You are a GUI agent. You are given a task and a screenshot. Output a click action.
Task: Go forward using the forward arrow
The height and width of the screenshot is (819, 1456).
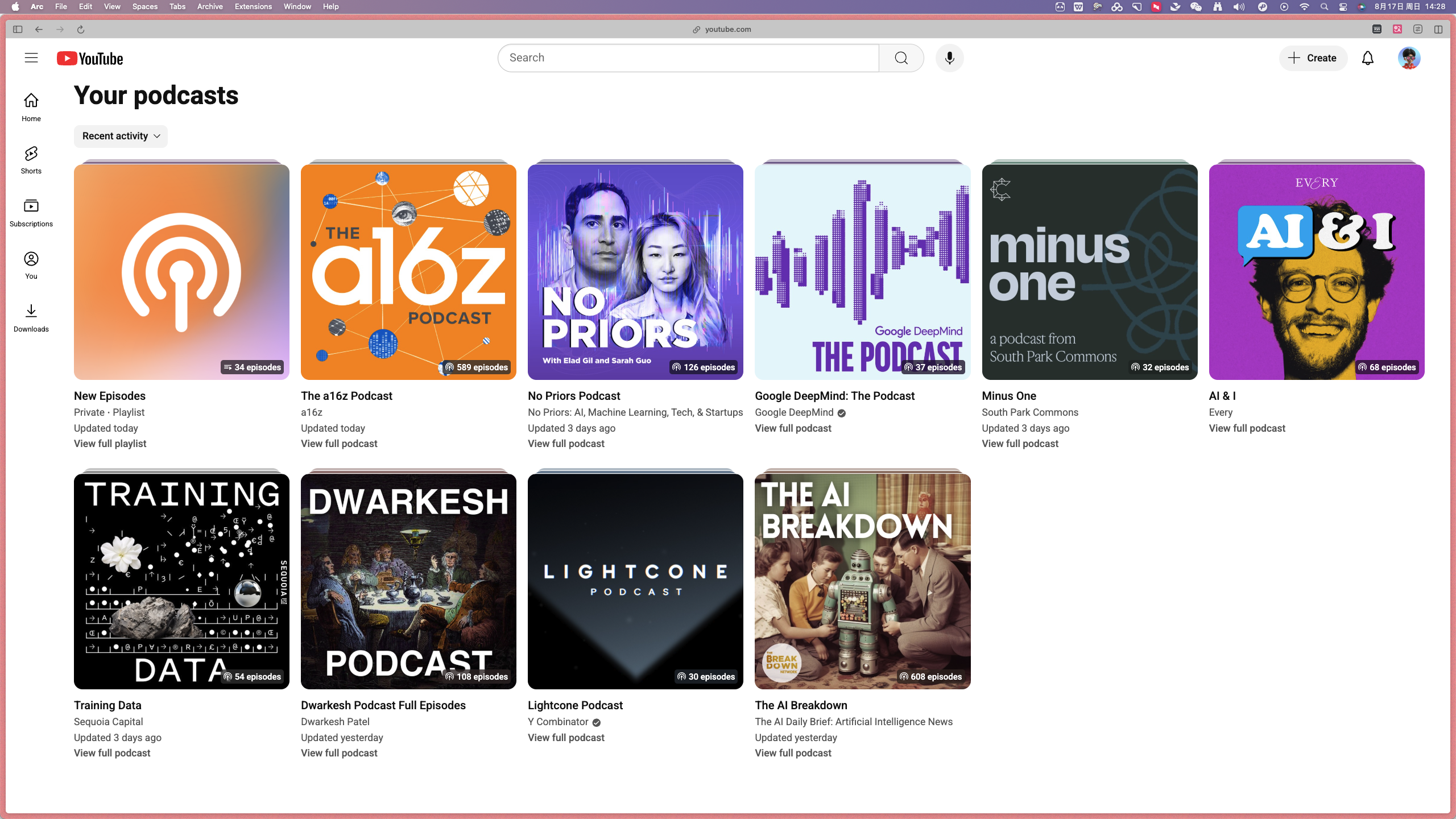point(60,30)
